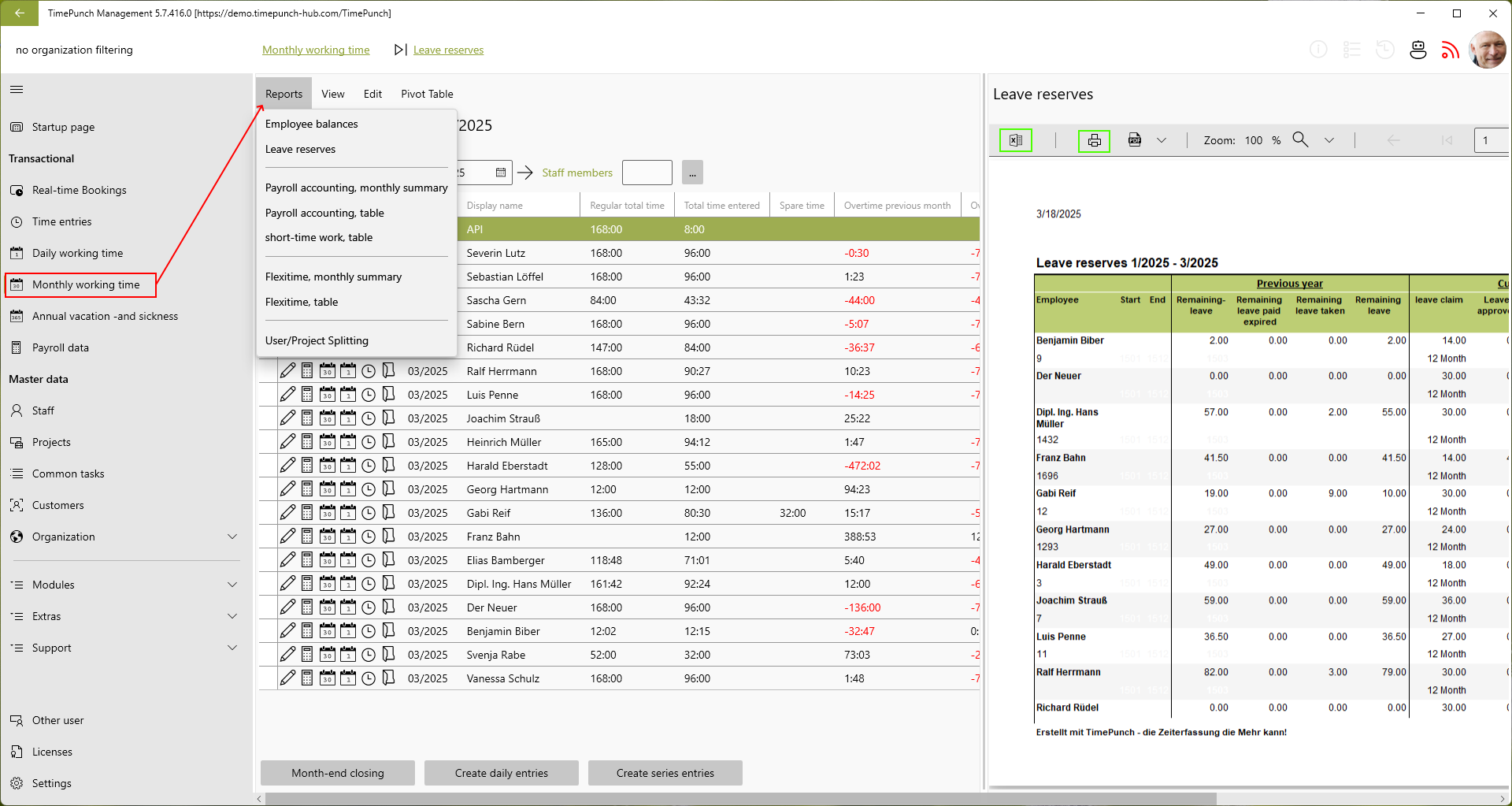Click the red RSS feed icon

point(1451,50)
